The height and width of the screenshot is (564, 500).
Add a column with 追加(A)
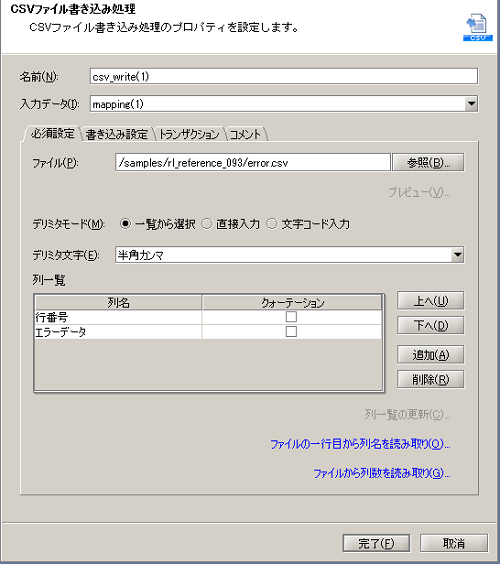pyautogui.click(x=431, y=355)
